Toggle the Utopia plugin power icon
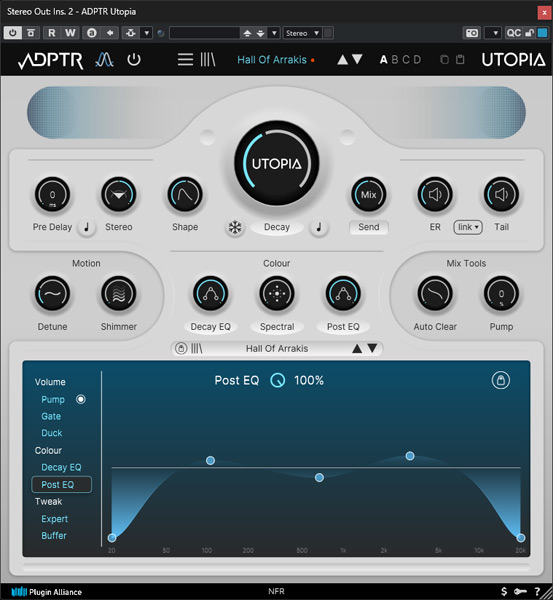The width and height of the screenshot is (553, 600). pyautogui.click(x=134, y=60)
